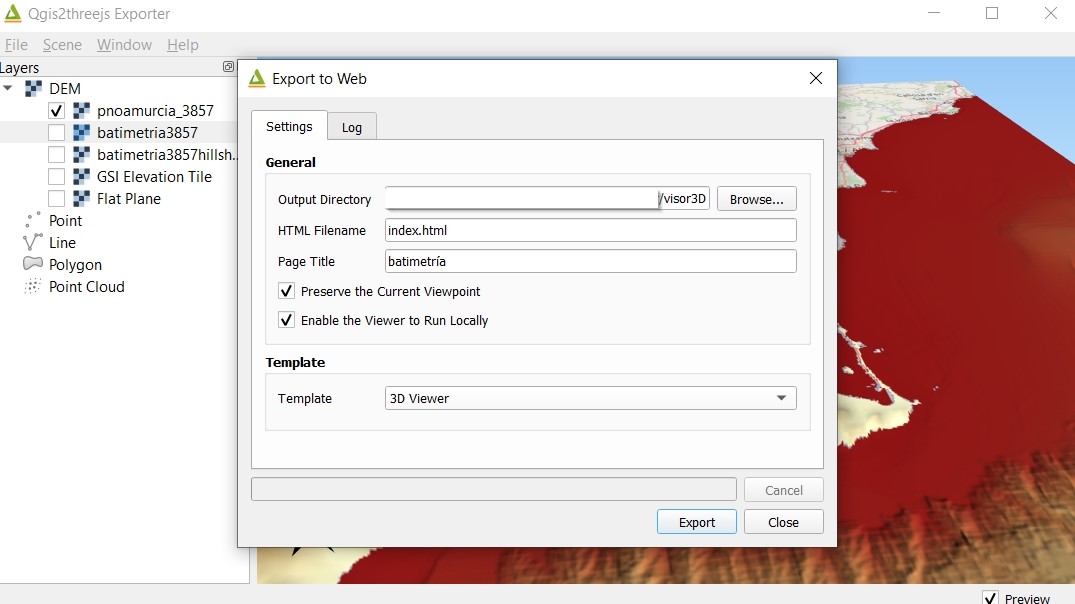Click the DEM group raster icon
The image size is (1075, 604).
point(34,89)
